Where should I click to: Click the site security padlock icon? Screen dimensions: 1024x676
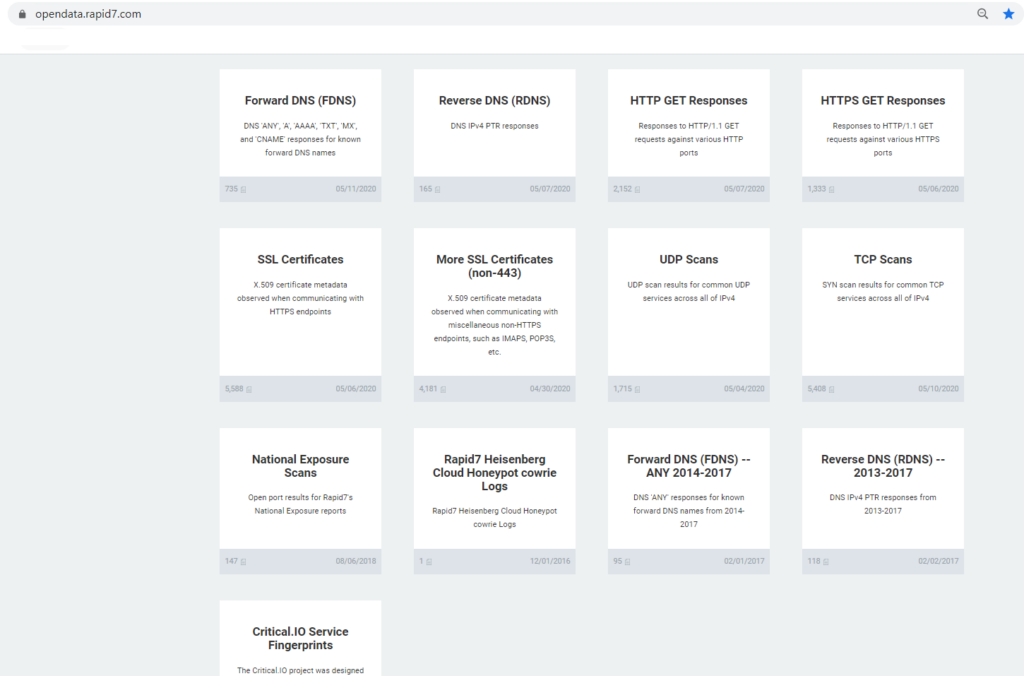[23, 14]
